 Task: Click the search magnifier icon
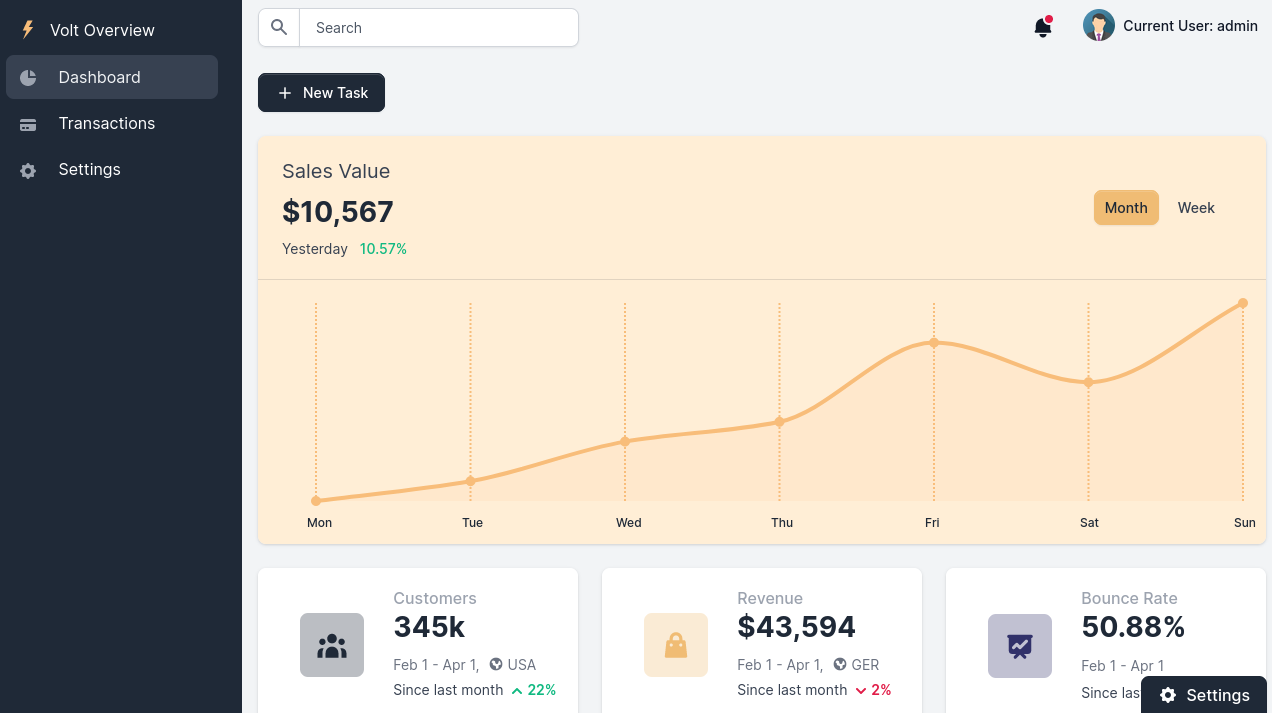click(x=278, y=27)
